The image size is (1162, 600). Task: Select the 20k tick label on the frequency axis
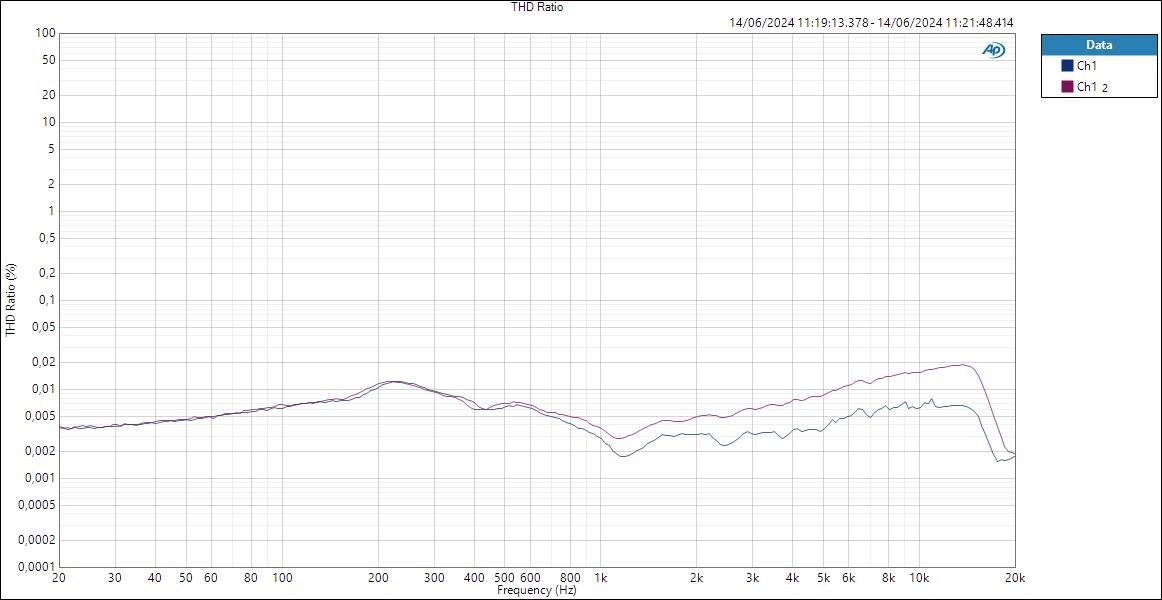tap(1016, 578)
